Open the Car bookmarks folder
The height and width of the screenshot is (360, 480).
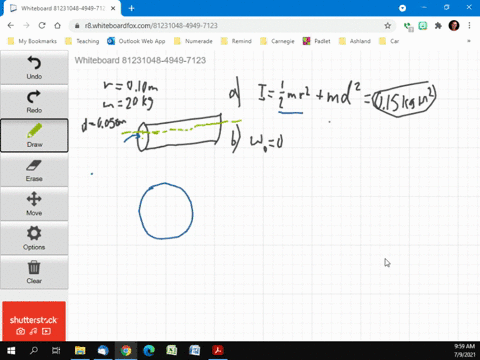389,41
